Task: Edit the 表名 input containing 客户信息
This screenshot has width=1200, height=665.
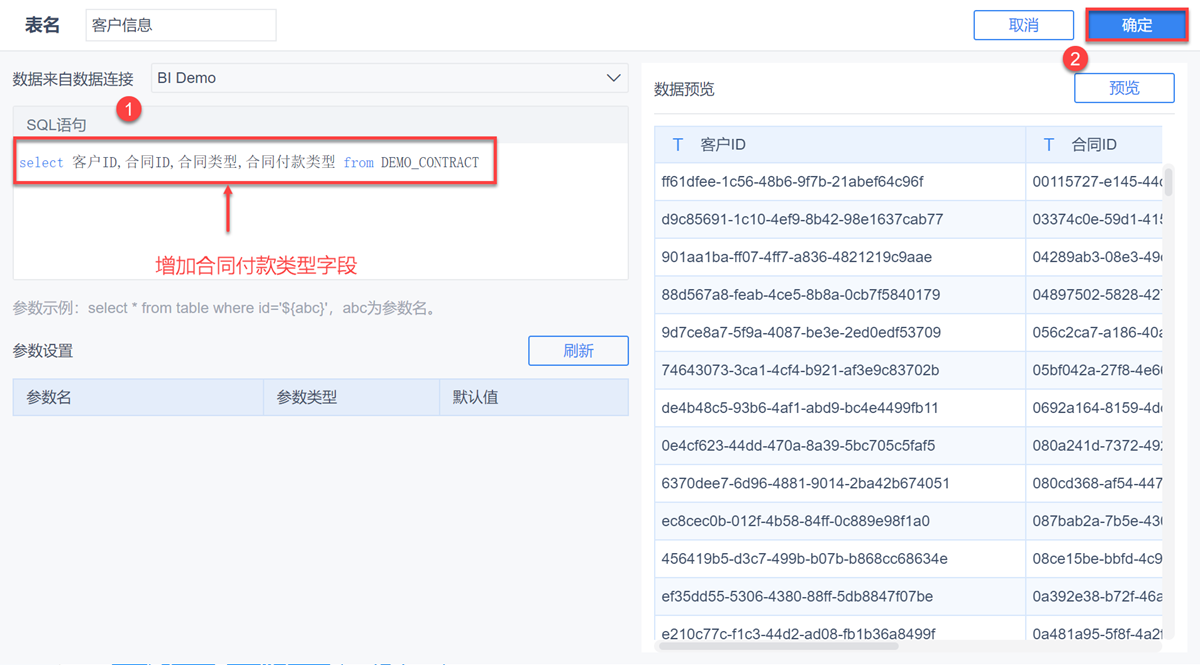Action: coord(180,26)
